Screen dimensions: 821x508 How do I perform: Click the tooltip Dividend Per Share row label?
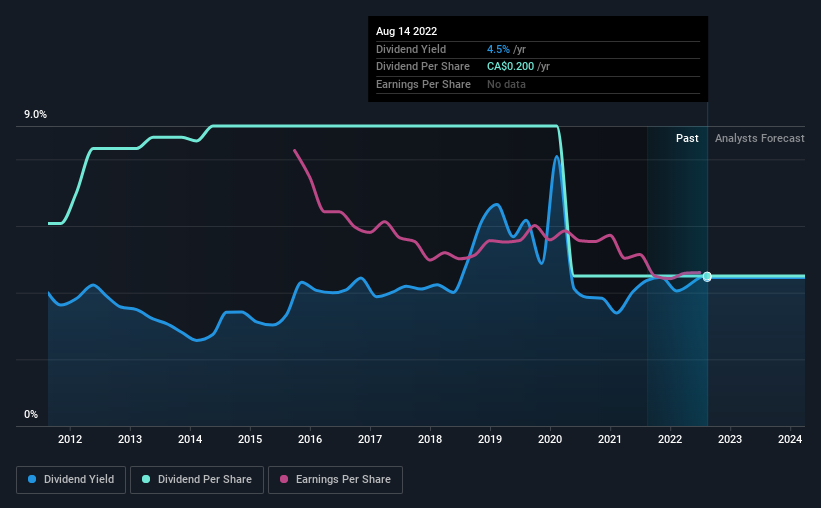tap(423, 67)
